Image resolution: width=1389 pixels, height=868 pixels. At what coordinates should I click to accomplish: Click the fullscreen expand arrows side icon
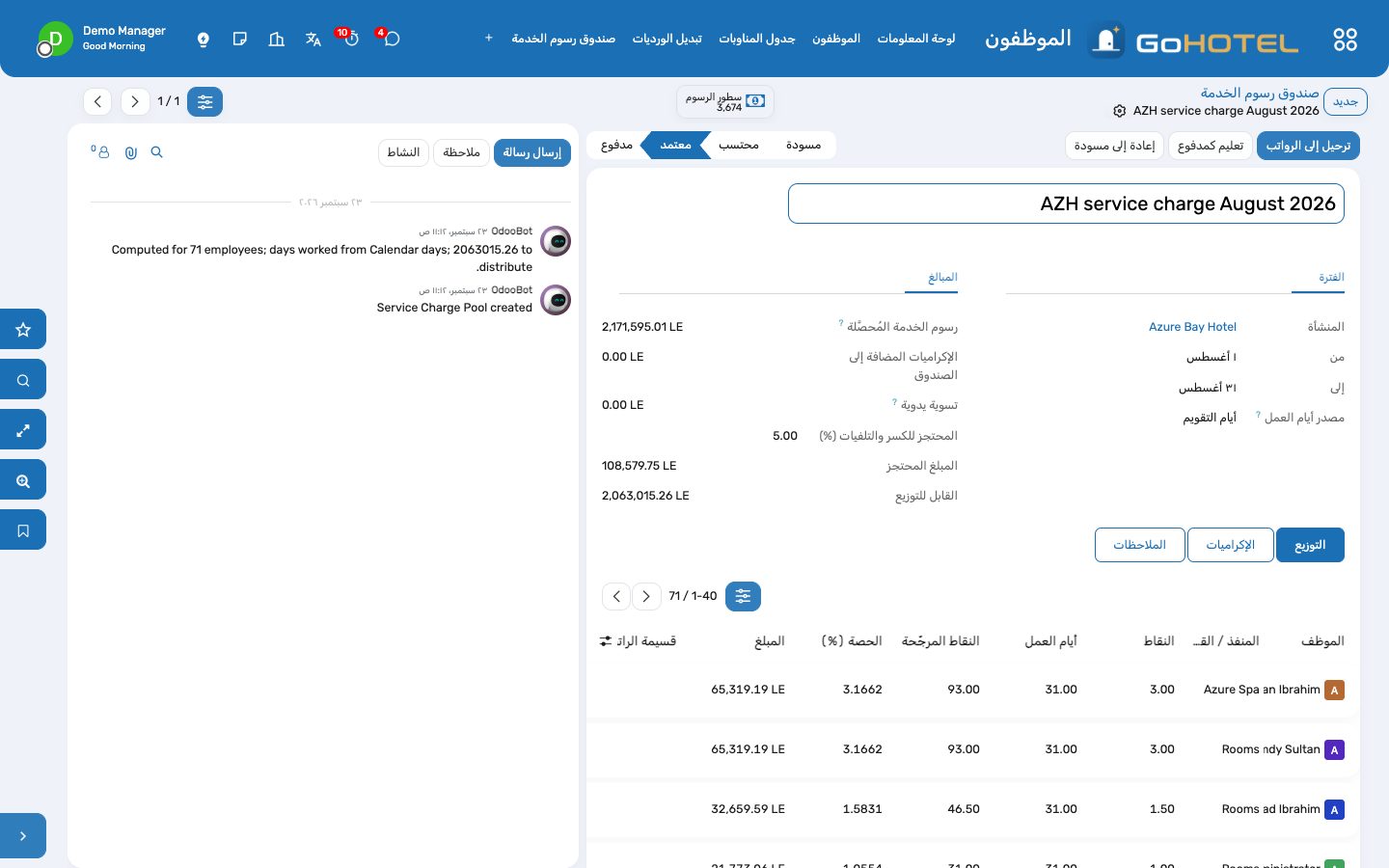click(x=23, y=430)
